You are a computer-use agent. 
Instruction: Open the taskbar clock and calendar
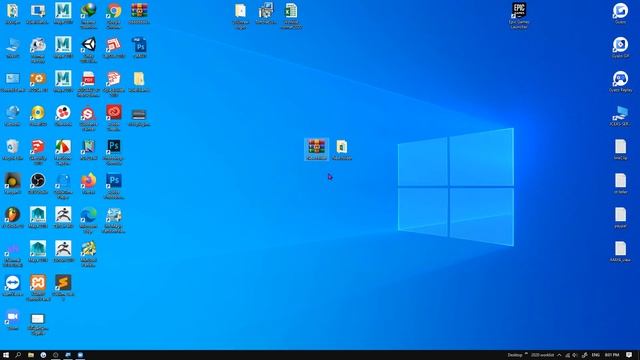tap(611, 355)
